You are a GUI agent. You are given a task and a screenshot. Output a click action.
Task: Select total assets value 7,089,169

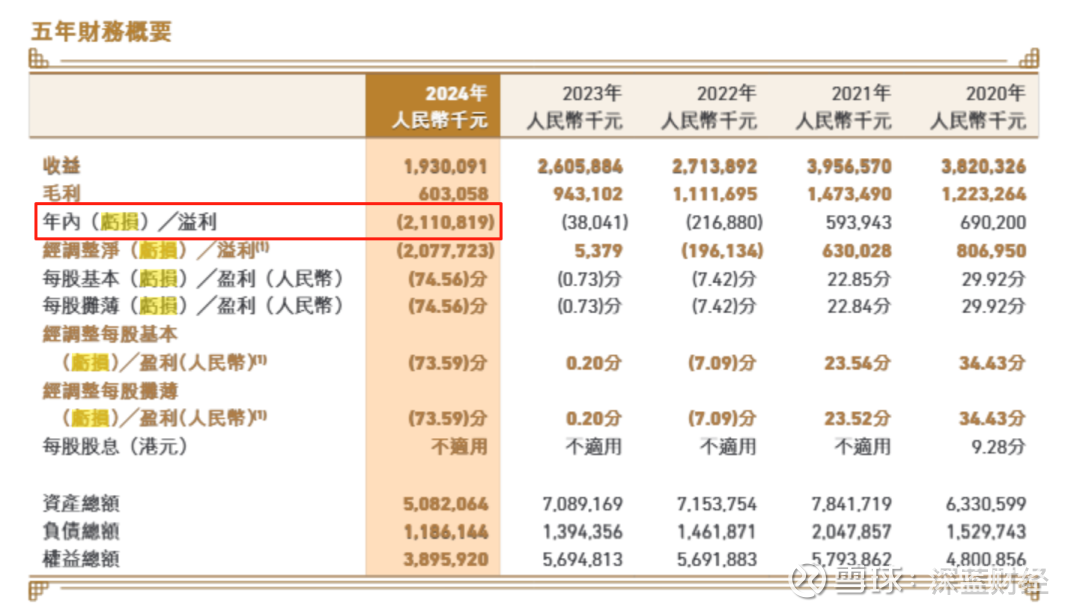[583, 504]
